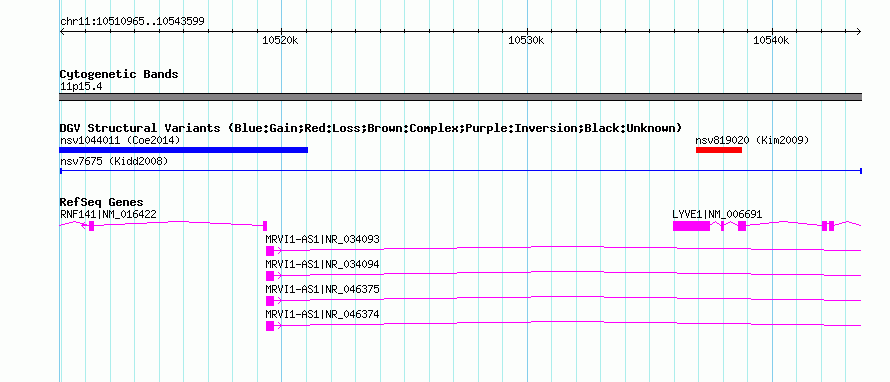Click the first exon of MRVI1-AS1 NR_034094
This screenshot has width=890, height=382.
point(270,276)
